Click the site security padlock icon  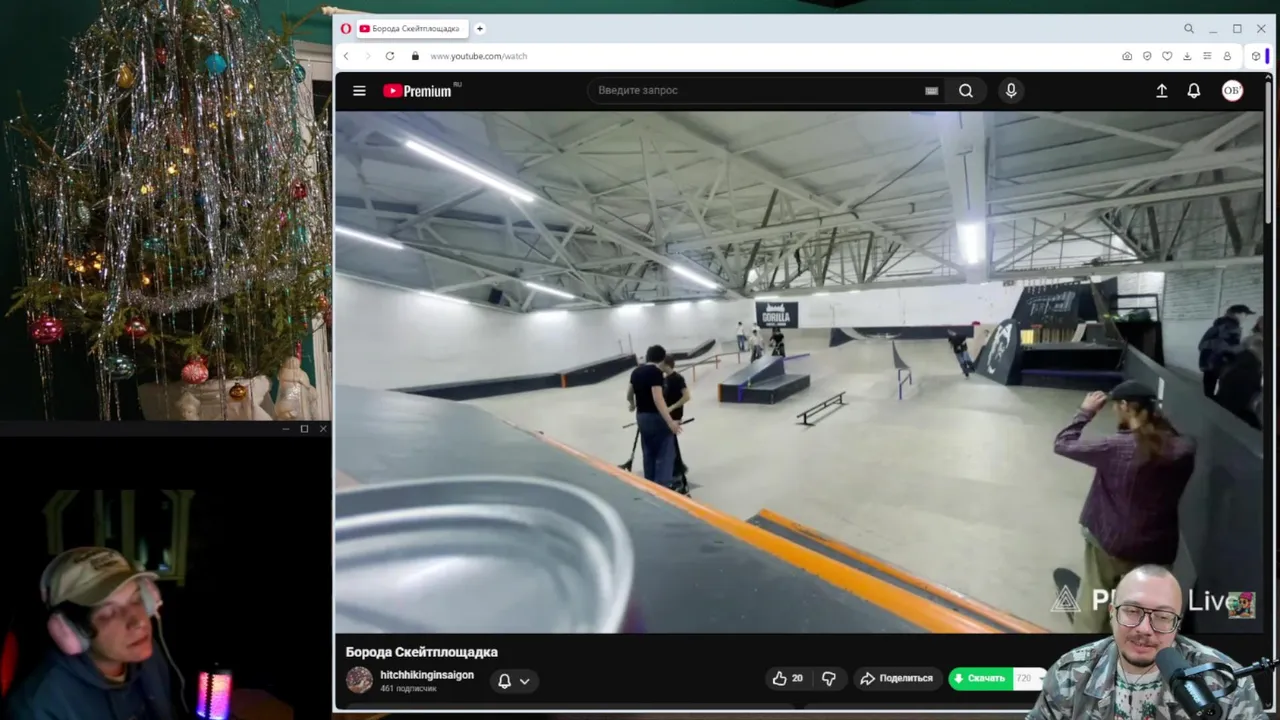(415, 56)
